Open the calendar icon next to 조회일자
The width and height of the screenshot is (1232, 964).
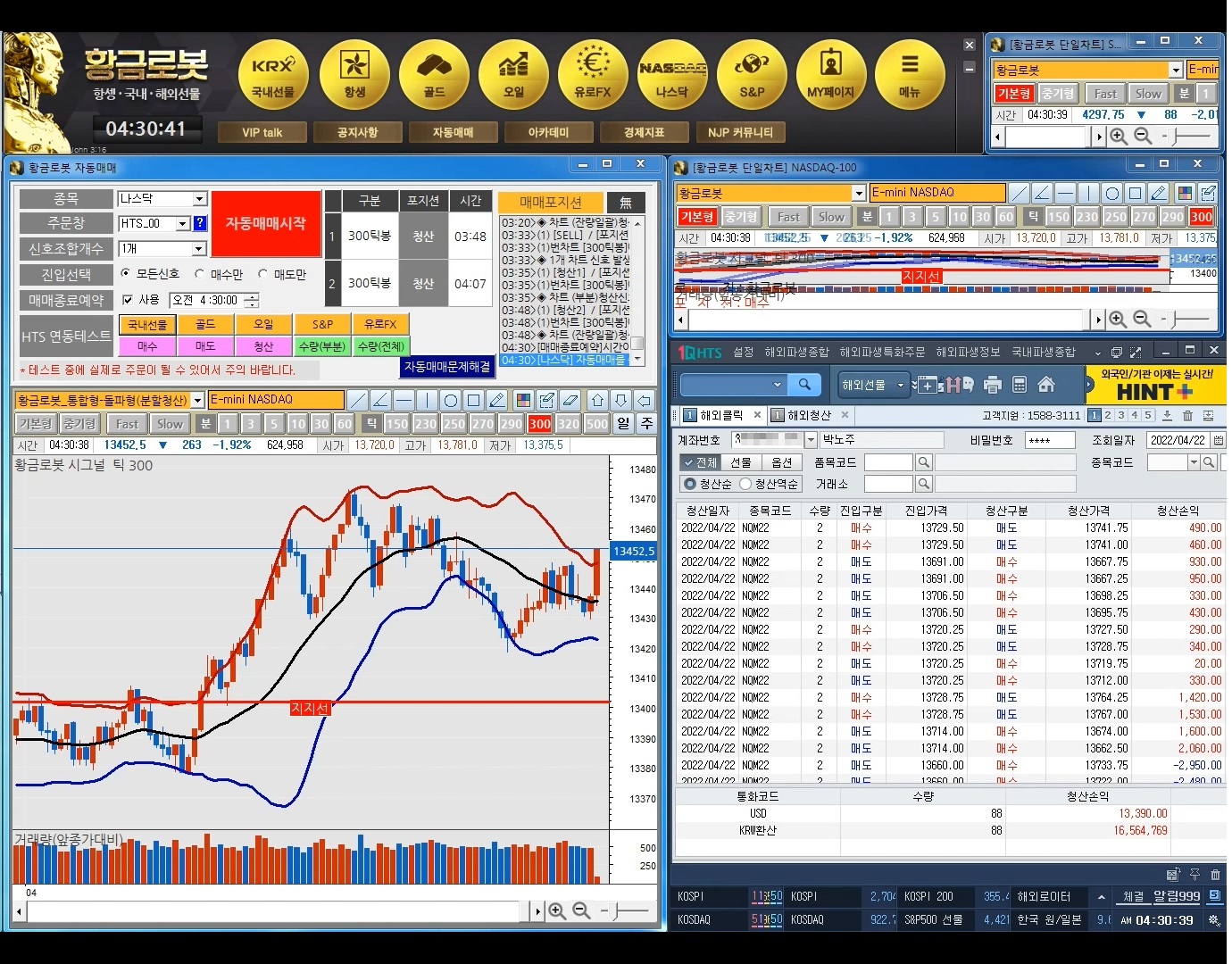1219,440
